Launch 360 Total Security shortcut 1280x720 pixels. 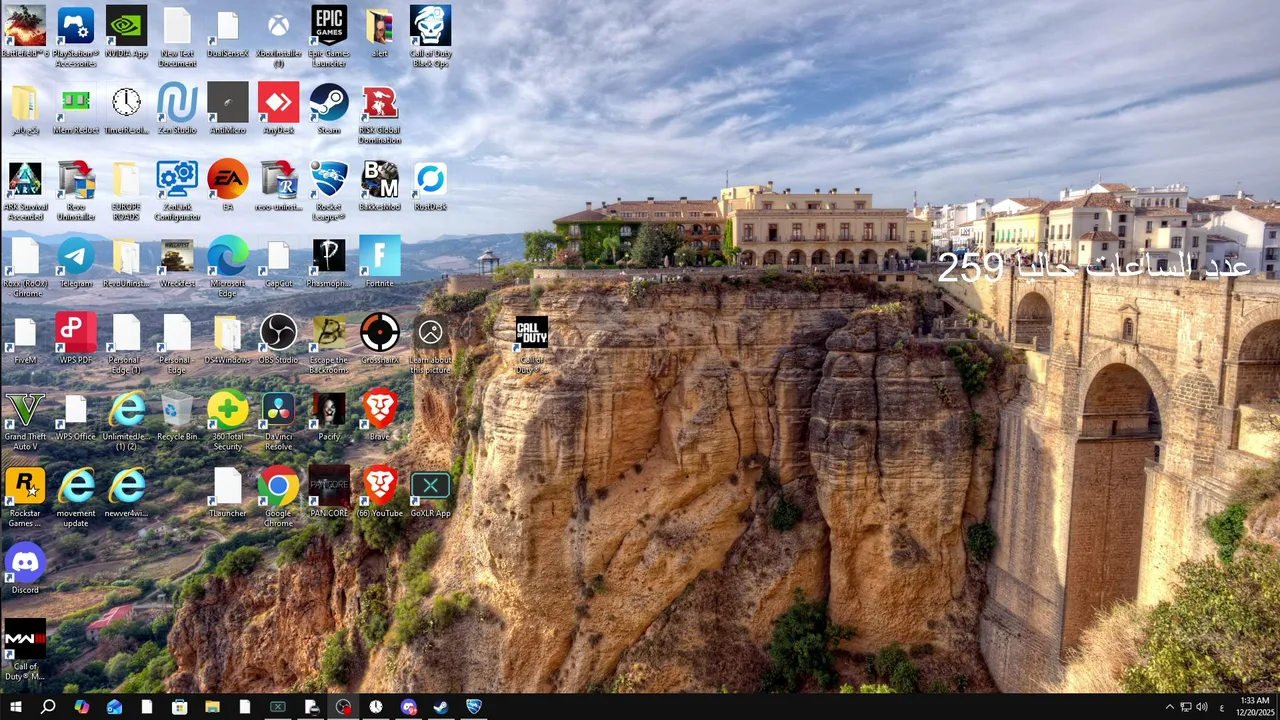pos(228,421)
